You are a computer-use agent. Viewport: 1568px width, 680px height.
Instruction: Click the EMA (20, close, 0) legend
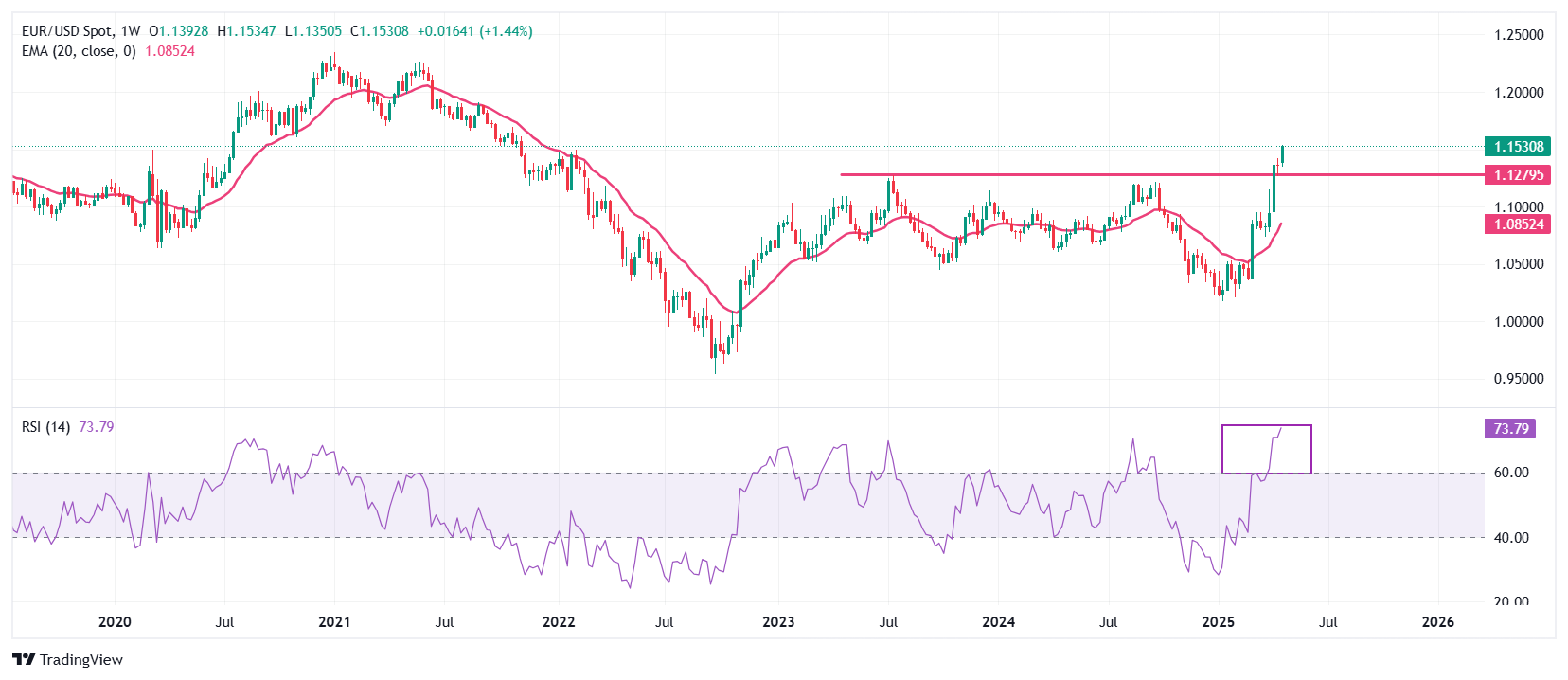tap(79, 51)
